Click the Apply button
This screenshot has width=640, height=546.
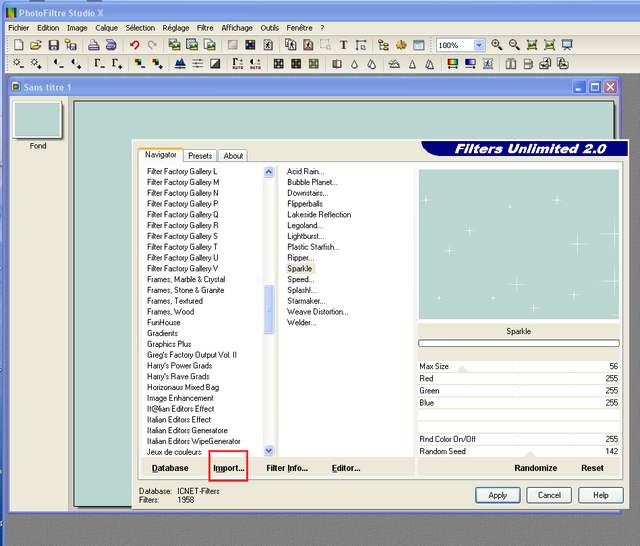click(498, 495)
